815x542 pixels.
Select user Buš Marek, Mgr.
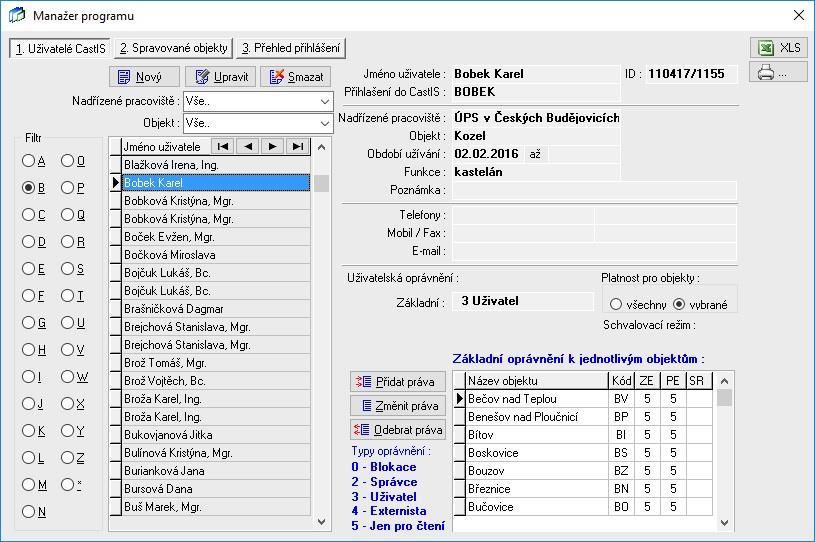click(216, 507)
